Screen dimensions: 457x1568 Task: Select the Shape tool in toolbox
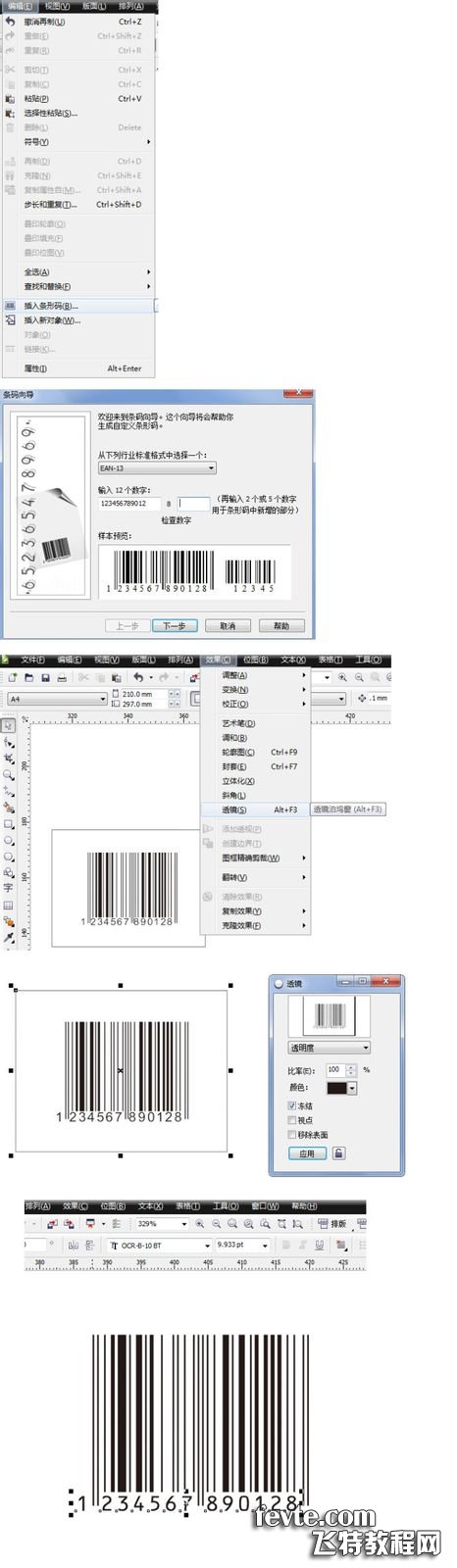tap(9, 743)
